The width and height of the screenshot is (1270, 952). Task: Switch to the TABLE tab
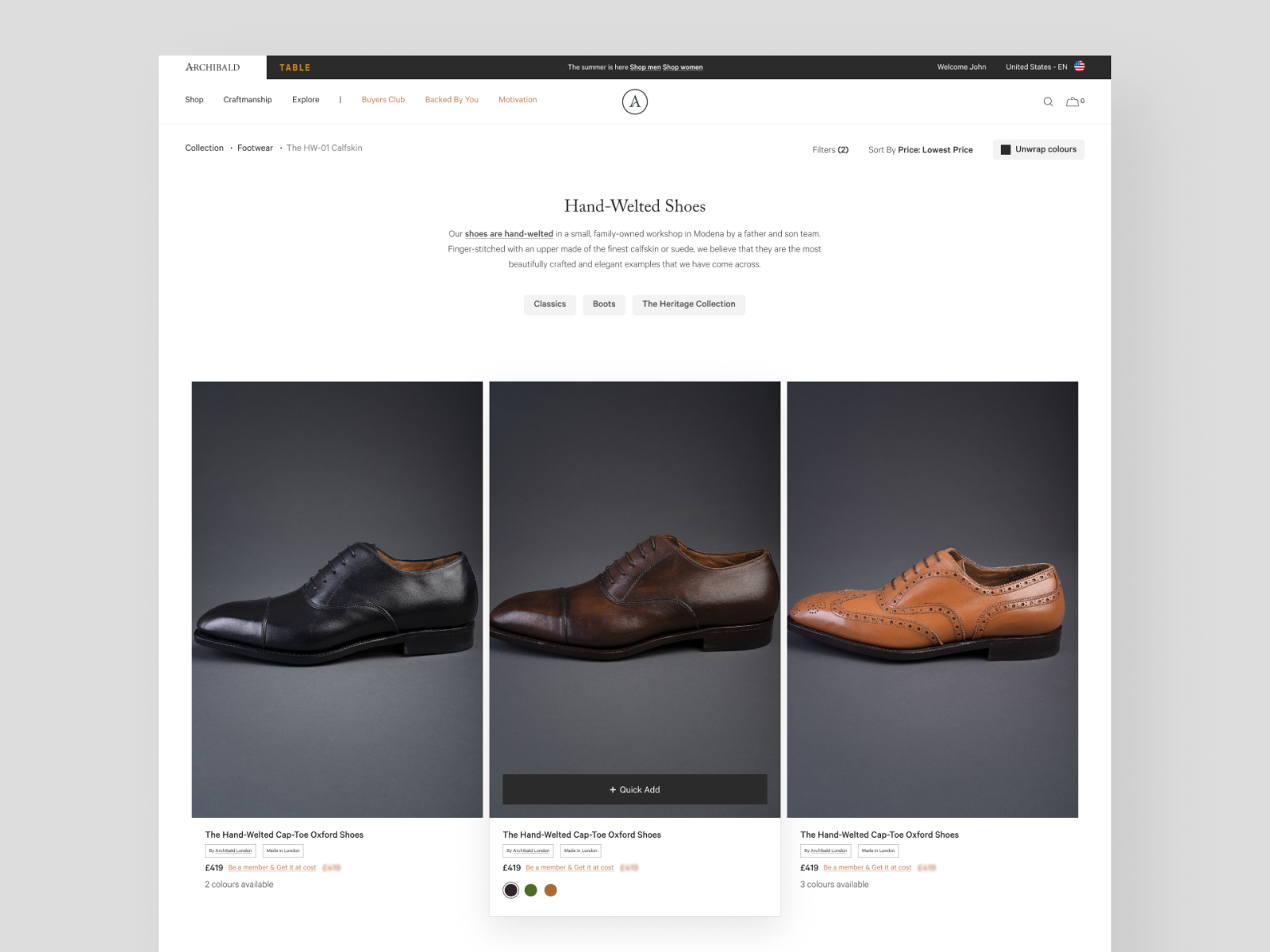tap(294, 67)
